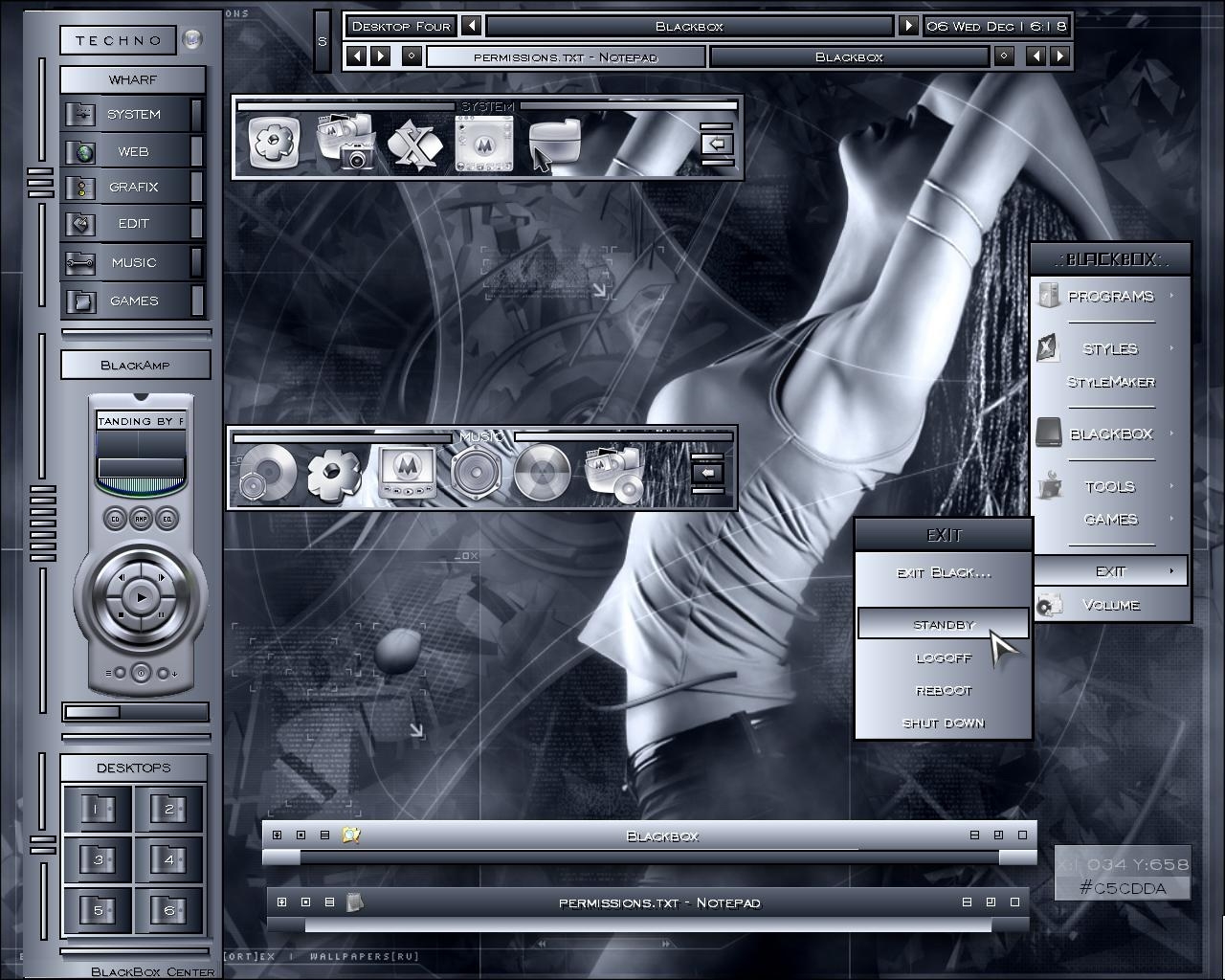The image size is (1225, 980).
Task: Open the Games wharf category
Action: (x=132, y=301)
